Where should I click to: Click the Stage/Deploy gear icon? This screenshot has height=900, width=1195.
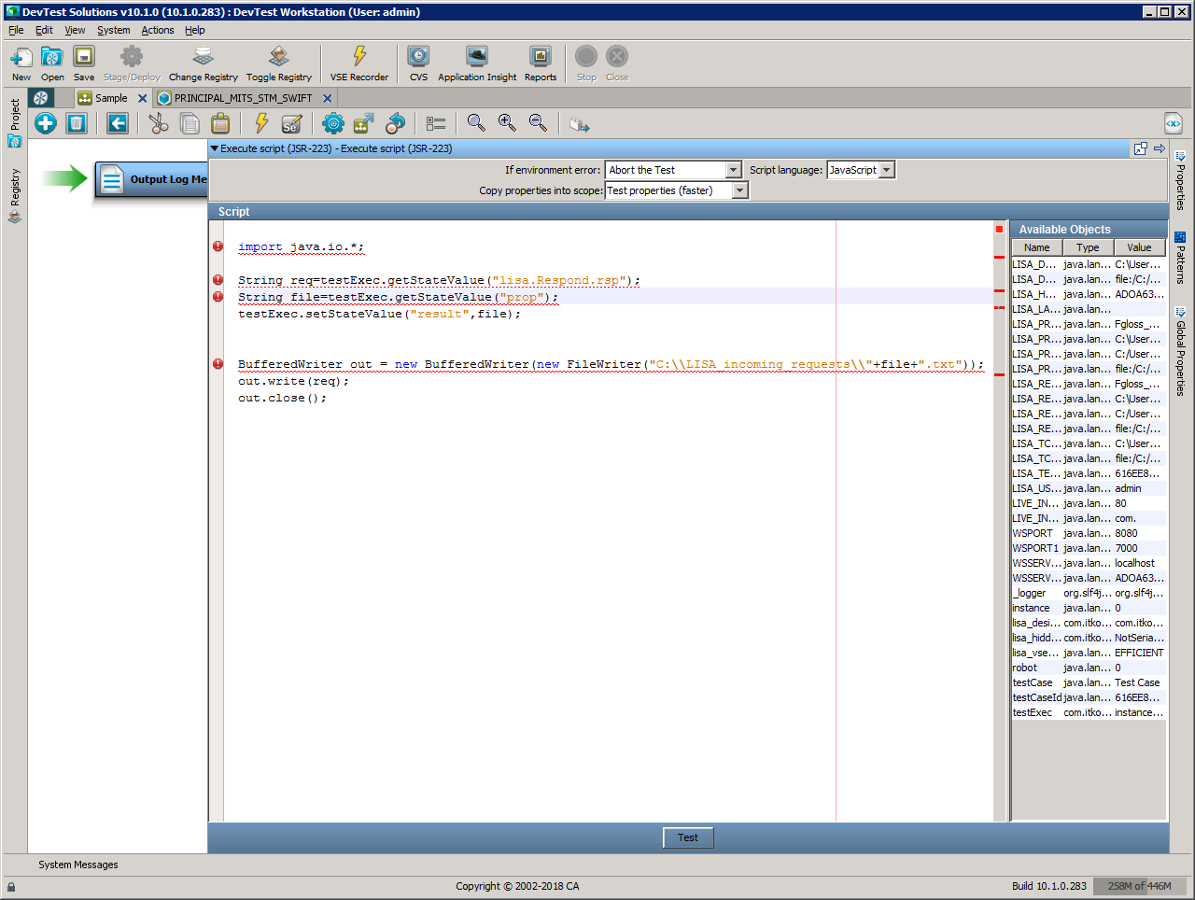pos(132,63)
